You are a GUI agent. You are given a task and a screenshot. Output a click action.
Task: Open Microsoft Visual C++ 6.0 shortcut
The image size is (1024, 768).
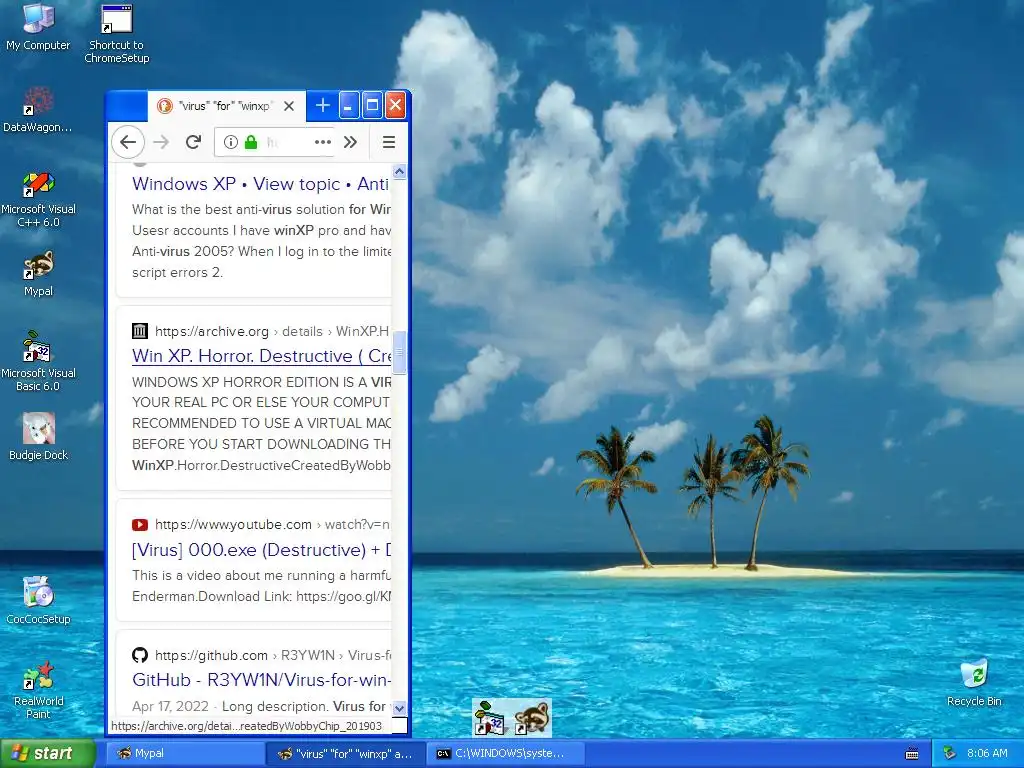(x=38, y=199)
